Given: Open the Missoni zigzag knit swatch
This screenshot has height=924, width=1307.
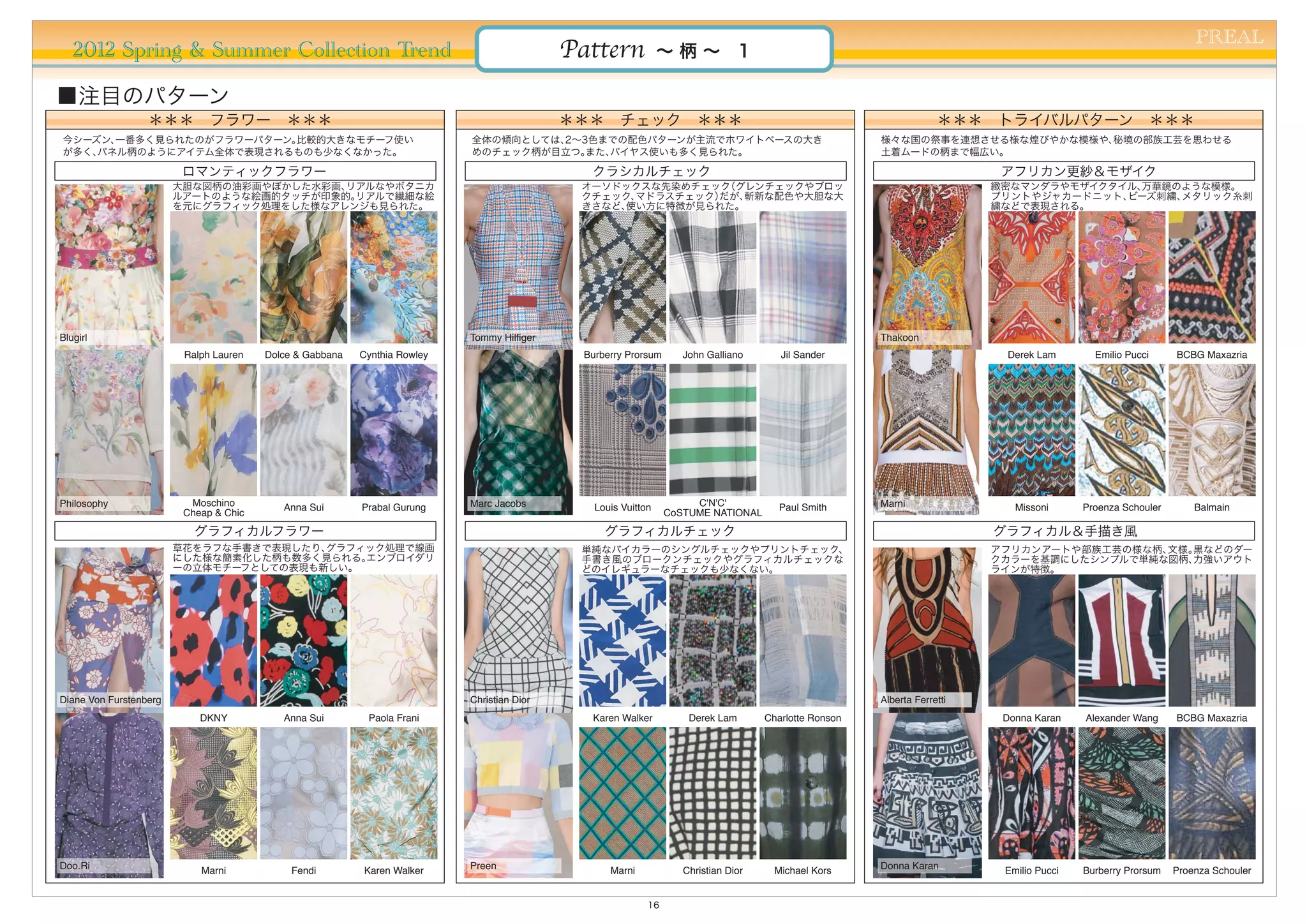Looking at the screenshot, I should pos(1032,430).
